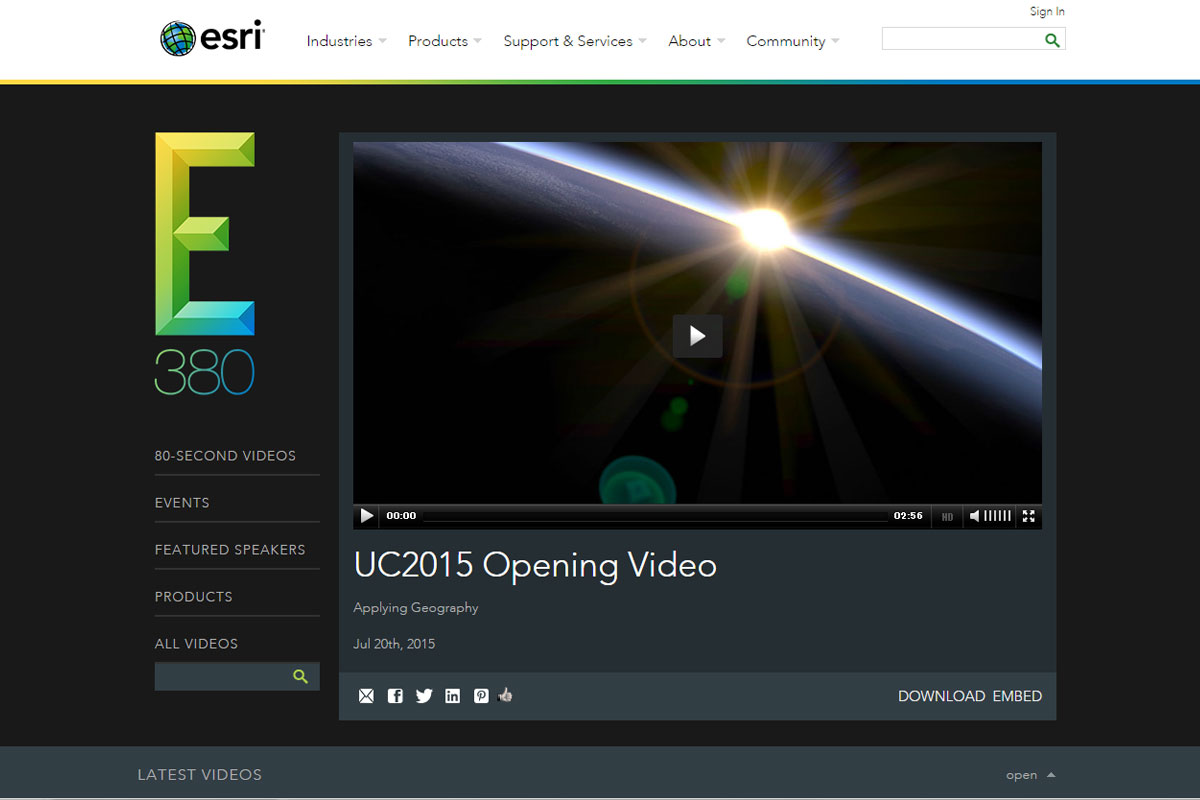Click the Twitter share icon
This screenshot has height=800, width=1200.
[424, 696]
